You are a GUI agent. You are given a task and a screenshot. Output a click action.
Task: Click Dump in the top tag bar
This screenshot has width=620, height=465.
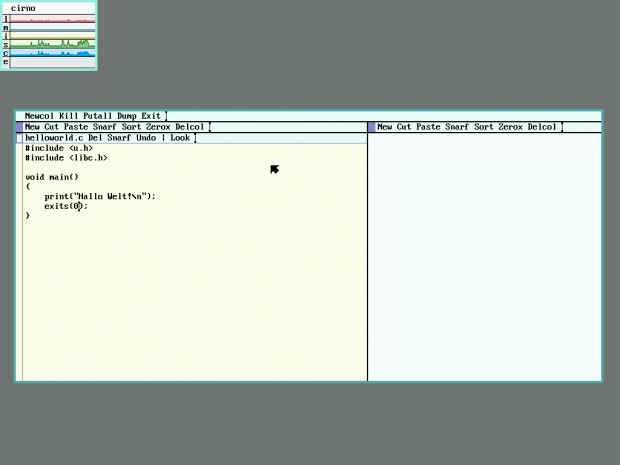point(127,116)
